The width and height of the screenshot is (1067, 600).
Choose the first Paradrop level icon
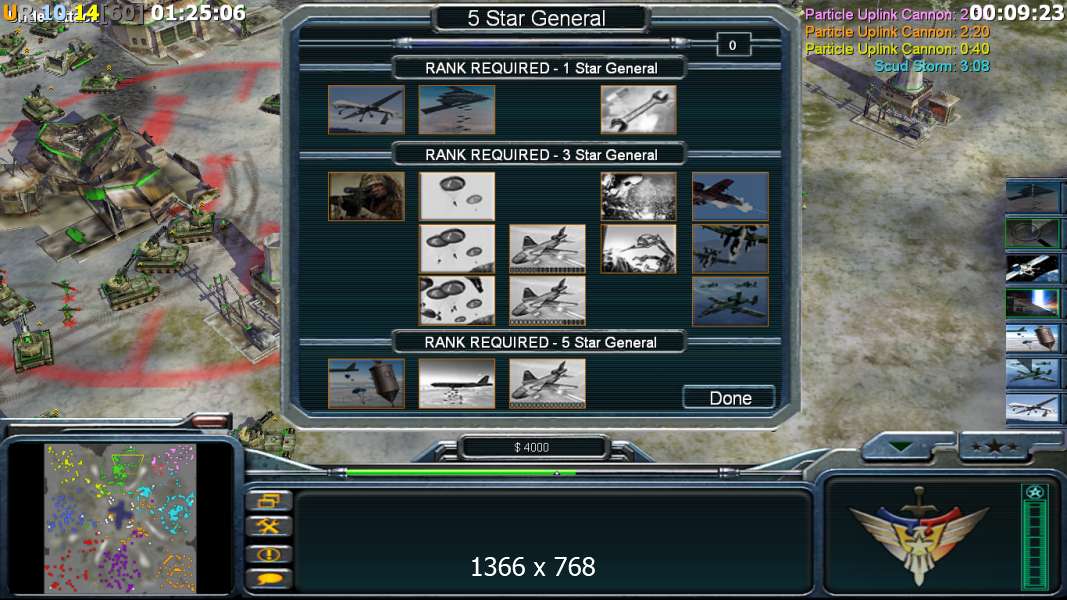tap(457, 197)
